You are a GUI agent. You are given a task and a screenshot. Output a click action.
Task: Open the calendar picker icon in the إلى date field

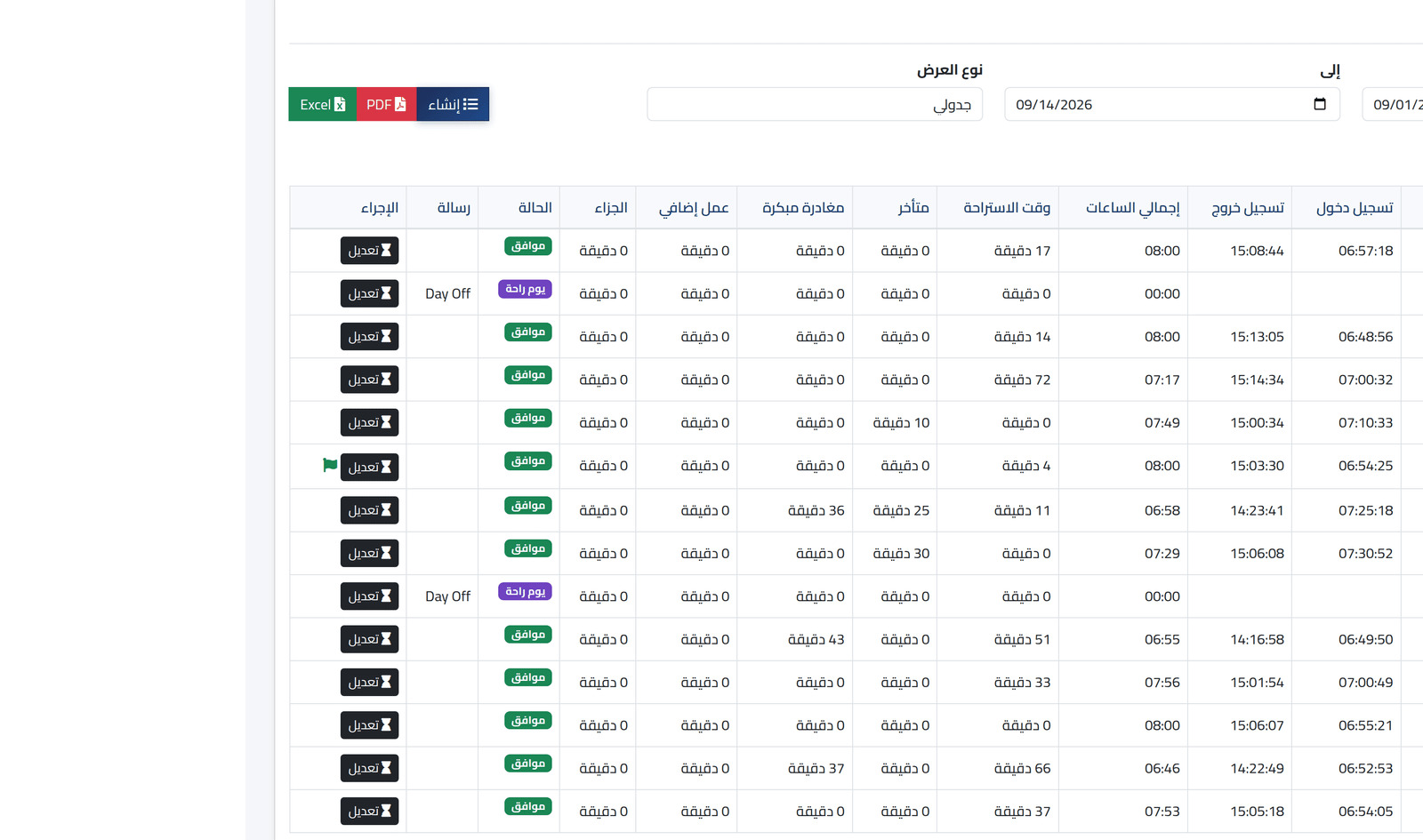(1320, 104)
